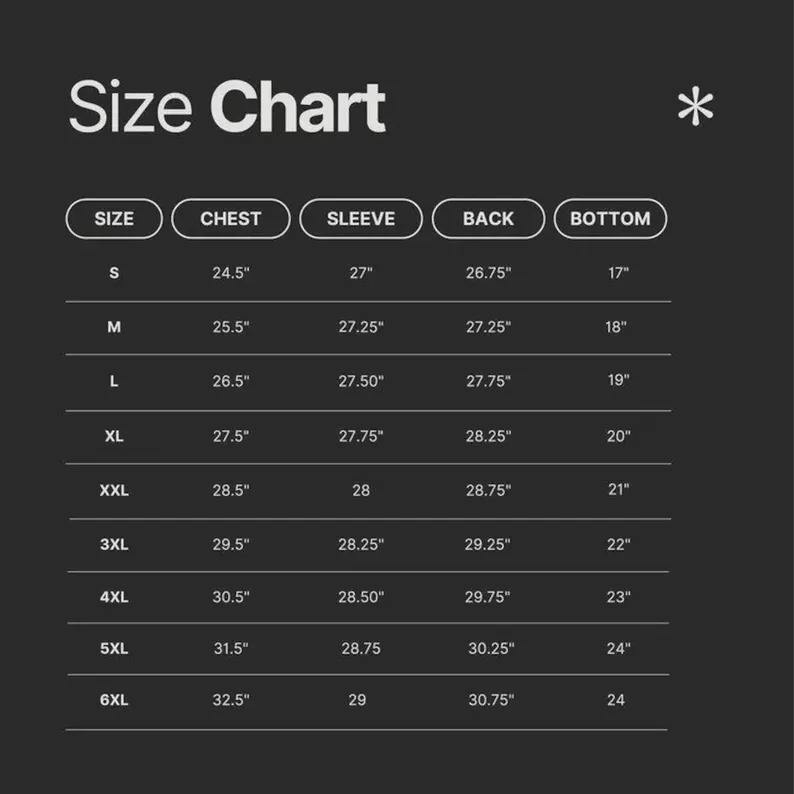Click the asterisk icon in the corner
The height and width of the screenshot is (794, 794).
click(695, 107)
